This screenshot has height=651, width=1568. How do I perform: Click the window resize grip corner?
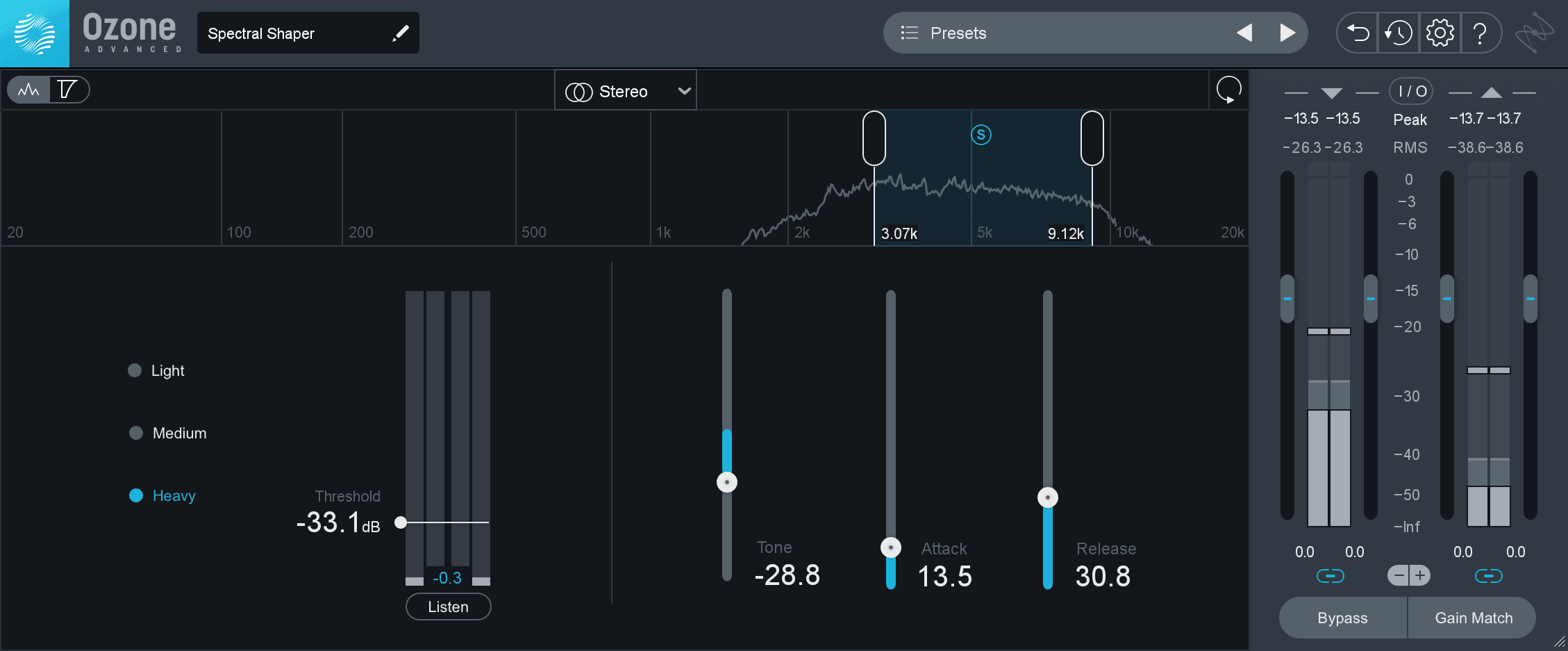[1560, 643]
